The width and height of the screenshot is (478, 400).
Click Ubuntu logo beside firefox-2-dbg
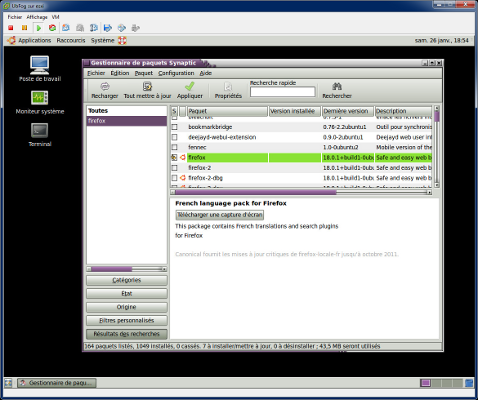point(183,178)
